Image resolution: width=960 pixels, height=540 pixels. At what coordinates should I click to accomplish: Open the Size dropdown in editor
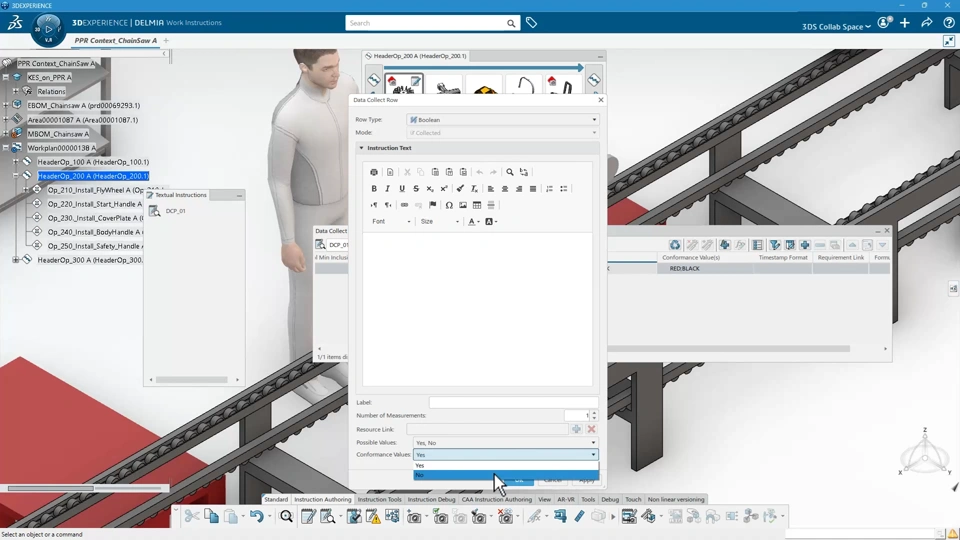coord(440,222)
